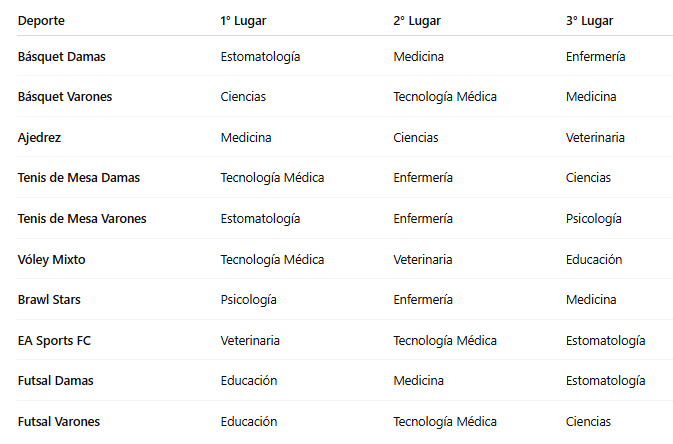Click Psicología, first place in Brawl Stars
The width and height of the screenshot is (673, 444).
pyautogui.click(x=249, y=300)
